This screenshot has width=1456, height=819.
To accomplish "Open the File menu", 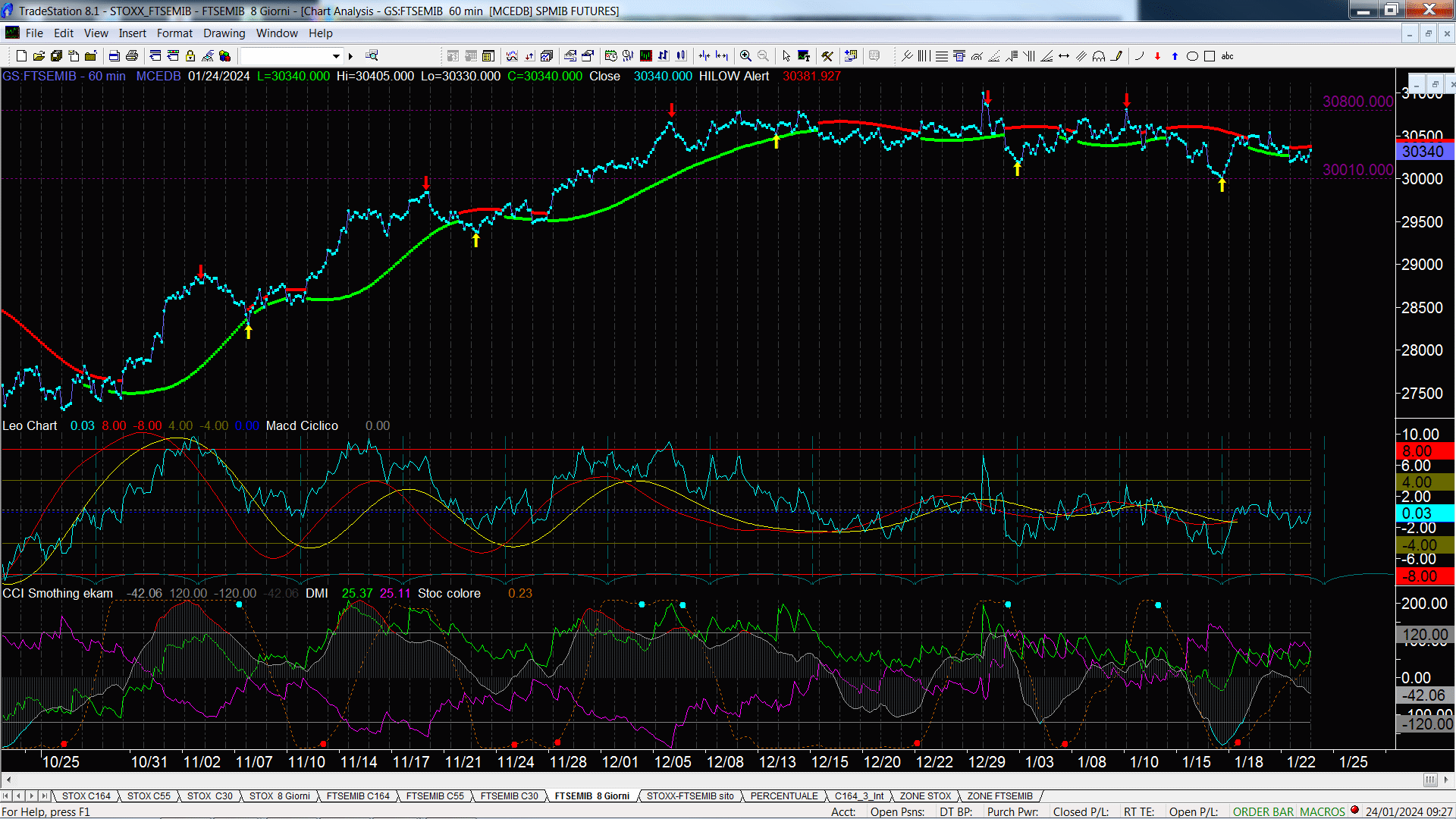I will coord(34,33).
